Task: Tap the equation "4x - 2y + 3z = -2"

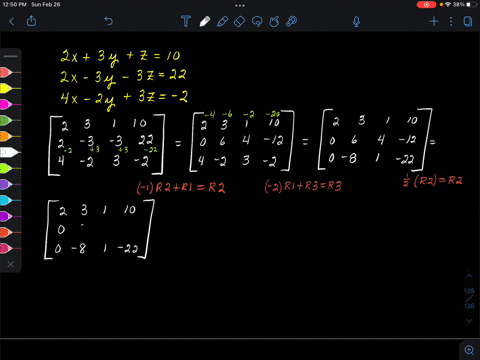Action: pyautogui.click(x=124, y=100)
